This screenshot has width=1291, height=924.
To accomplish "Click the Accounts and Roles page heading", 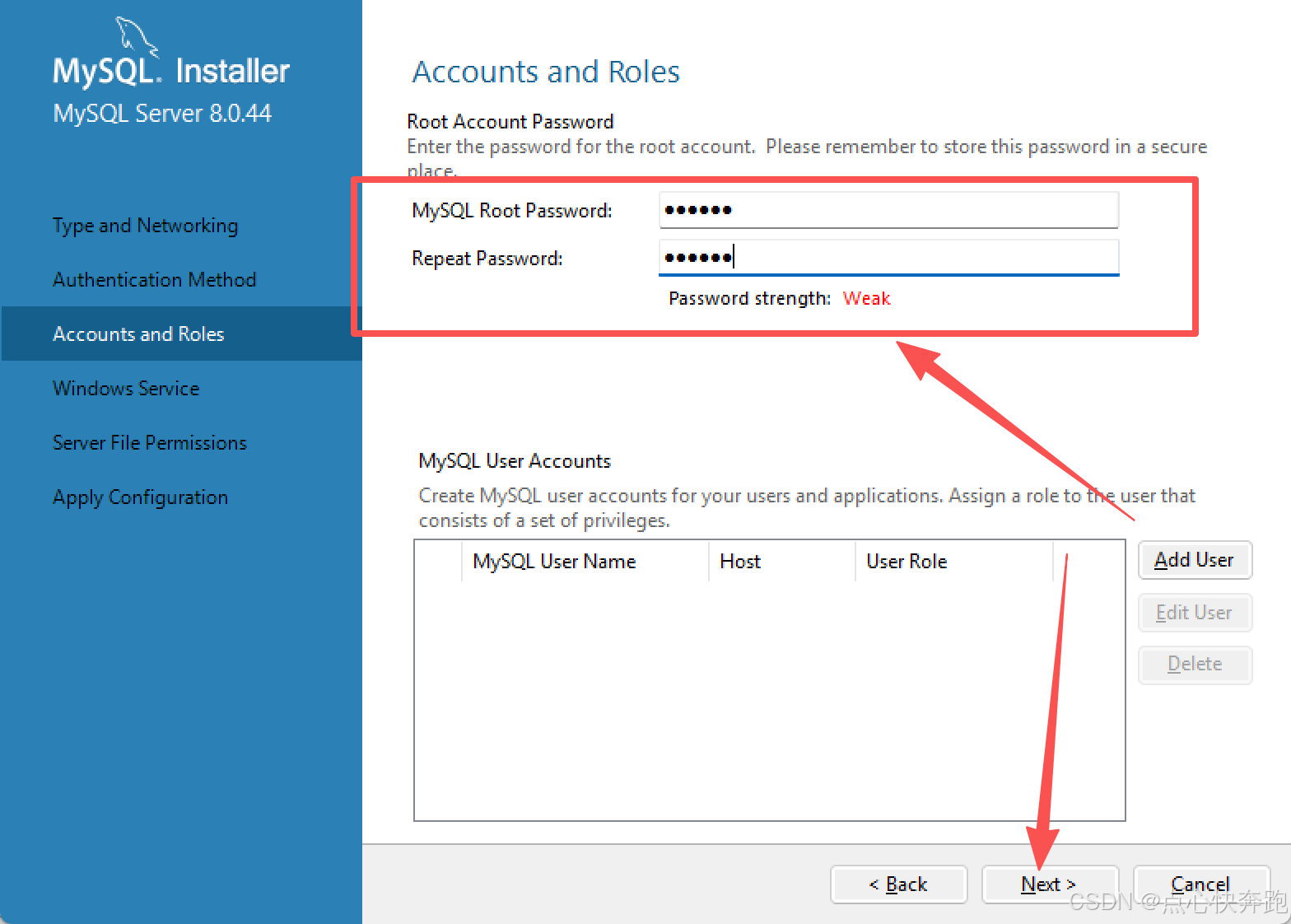I will tap(546, 72).
